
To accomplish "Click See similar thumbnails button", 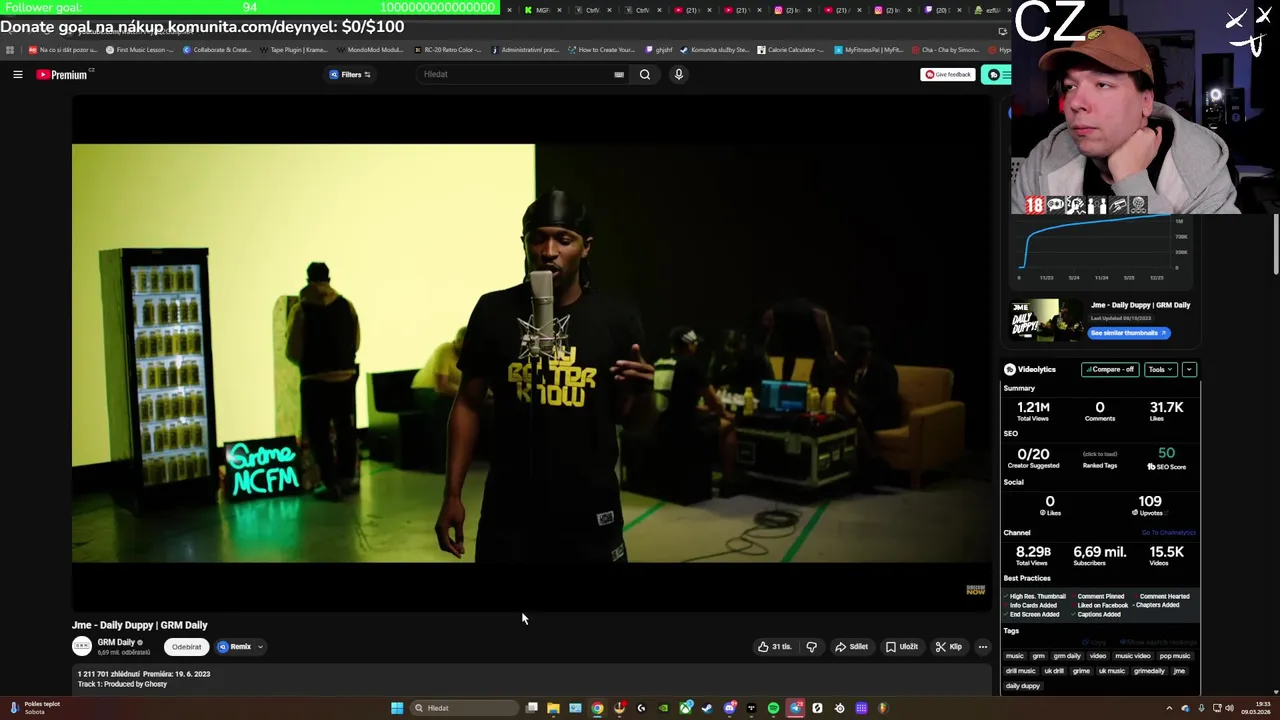I will click(x=1128, y=333).
